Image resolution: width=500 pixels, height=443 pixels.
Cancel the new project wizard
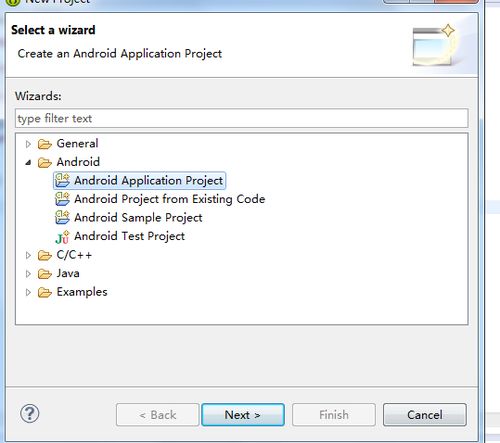point(425,415)
